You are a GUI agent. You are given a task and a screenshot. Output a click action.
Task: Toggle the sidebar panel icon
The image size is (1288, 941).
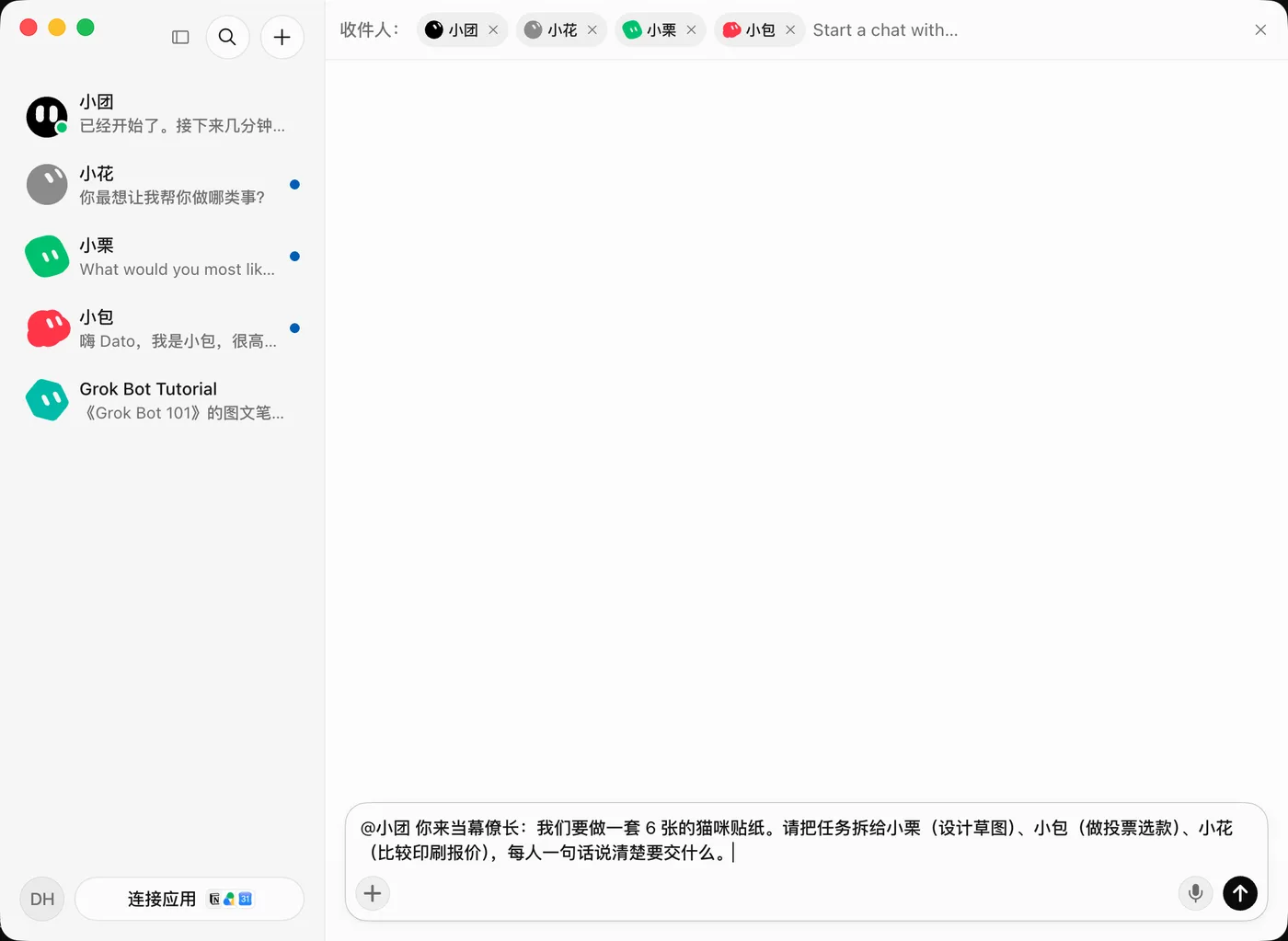point(180,37)
